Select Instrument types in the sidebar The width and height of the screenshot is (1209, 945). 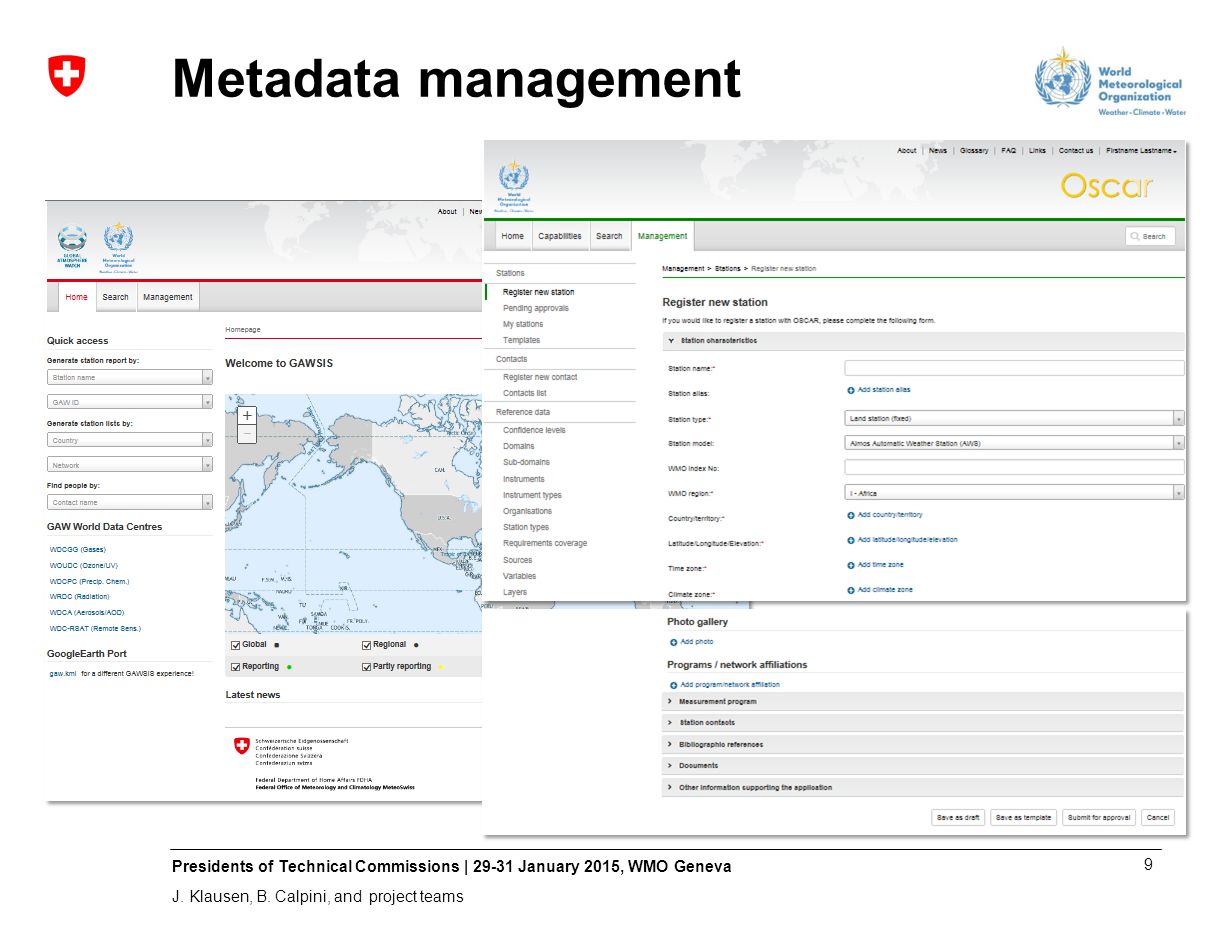(x=532, y=495)
